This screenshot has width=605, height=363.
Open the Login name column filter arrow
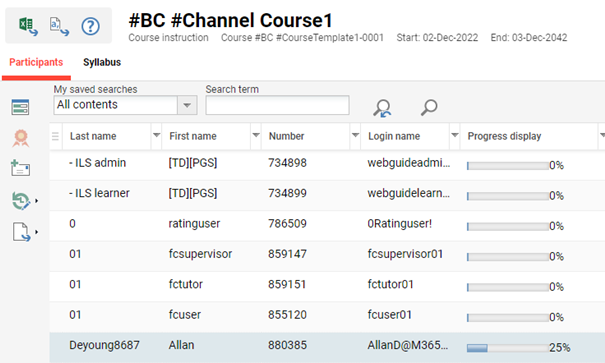455,136
